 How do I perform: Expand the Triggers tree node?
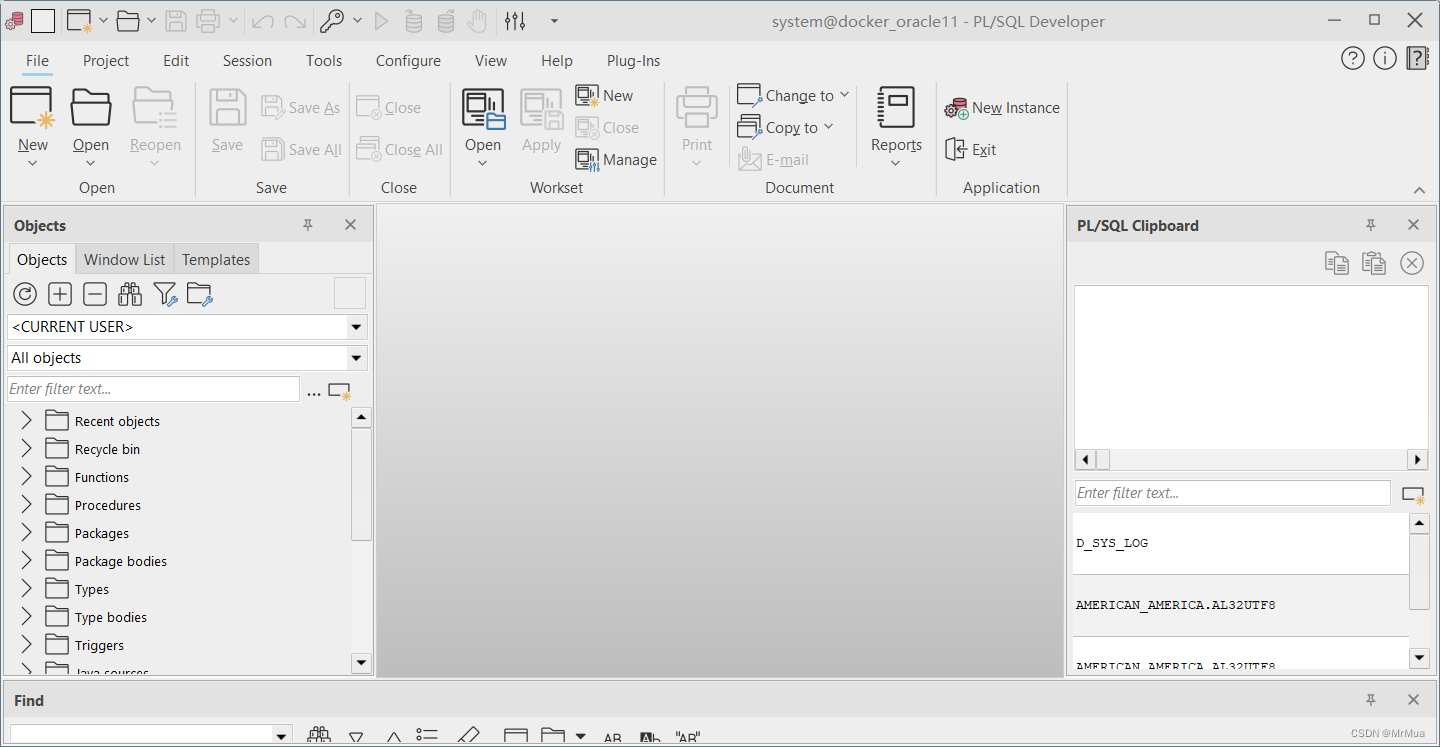tap(26, 645)
